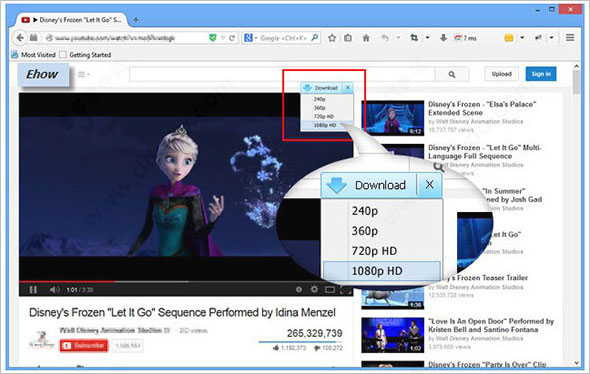Screen dimensions: 590x374
Task: Open the address bar history dropdown arrow
Action: click(223, 38)
